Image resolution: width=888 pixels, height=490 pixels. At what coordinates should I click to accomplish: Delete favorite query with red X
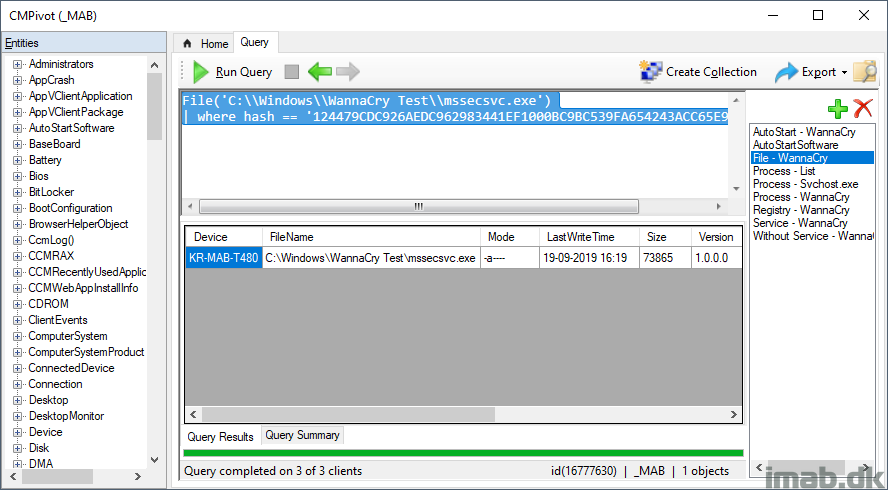click(x=863, y=108)
